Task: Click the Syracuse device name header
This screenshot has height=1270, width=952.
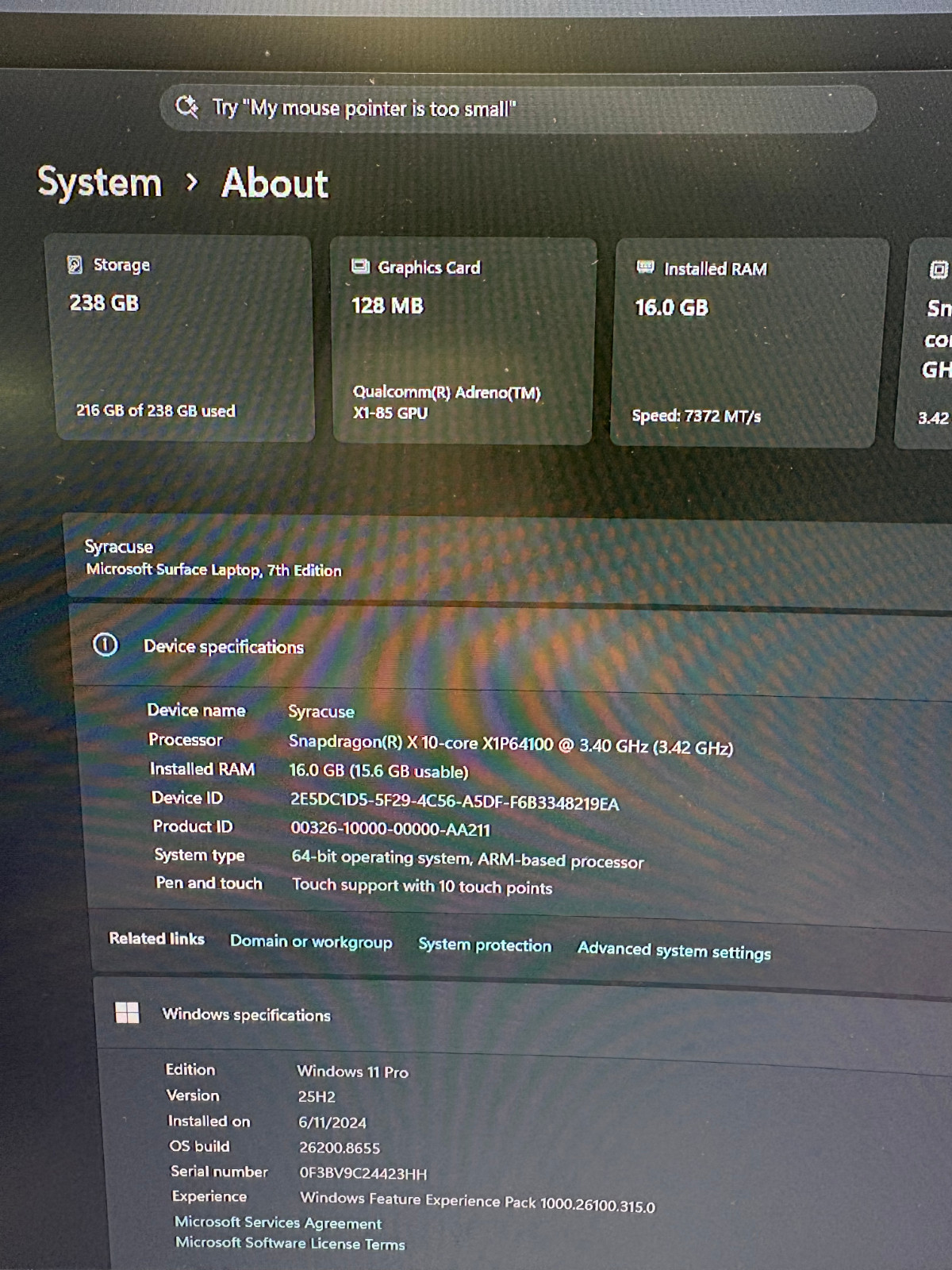Action: coord(119,547)
